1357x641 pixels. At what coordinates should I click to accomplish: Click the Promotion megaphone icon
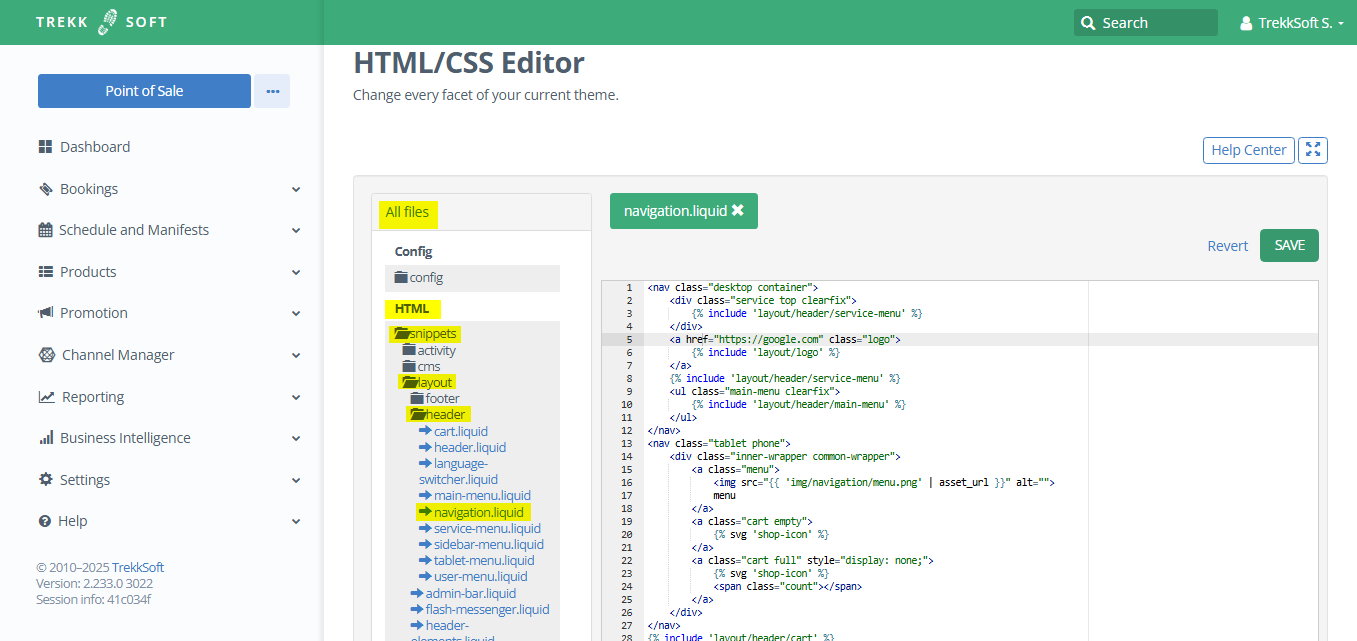point(46,313)
